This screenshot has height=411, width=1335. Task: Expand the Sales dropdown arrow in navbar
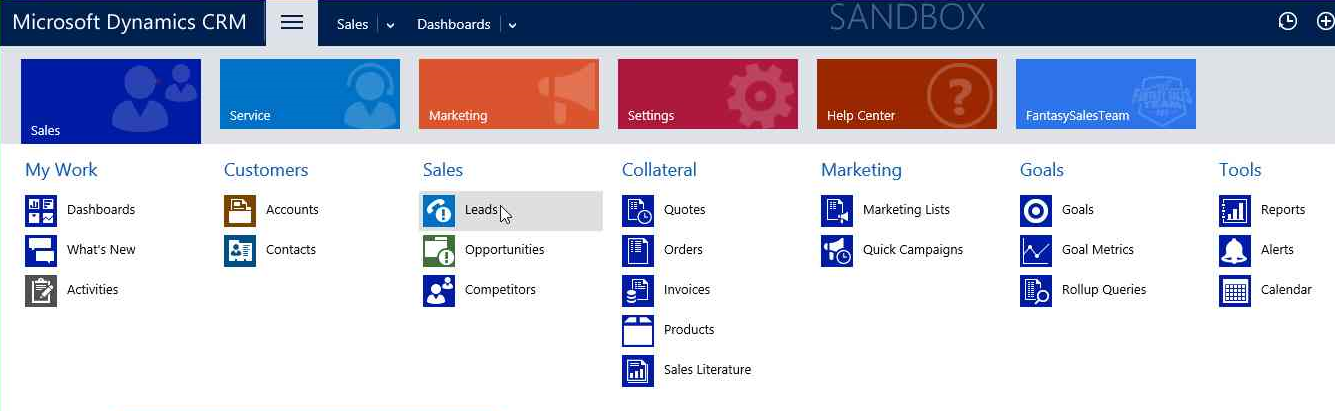[390, 25]
